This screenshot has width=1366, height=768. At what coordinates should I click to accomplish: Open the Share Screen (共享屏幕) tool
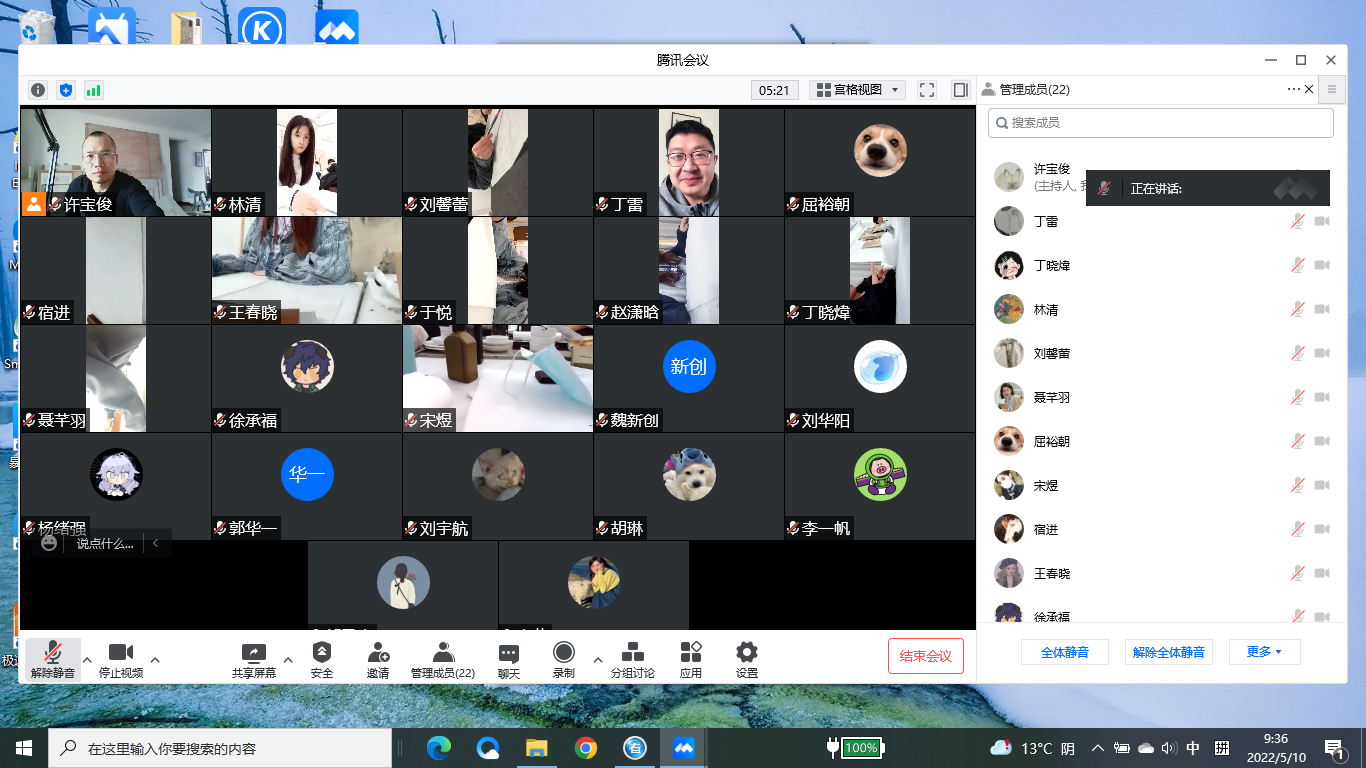[254, 660]
